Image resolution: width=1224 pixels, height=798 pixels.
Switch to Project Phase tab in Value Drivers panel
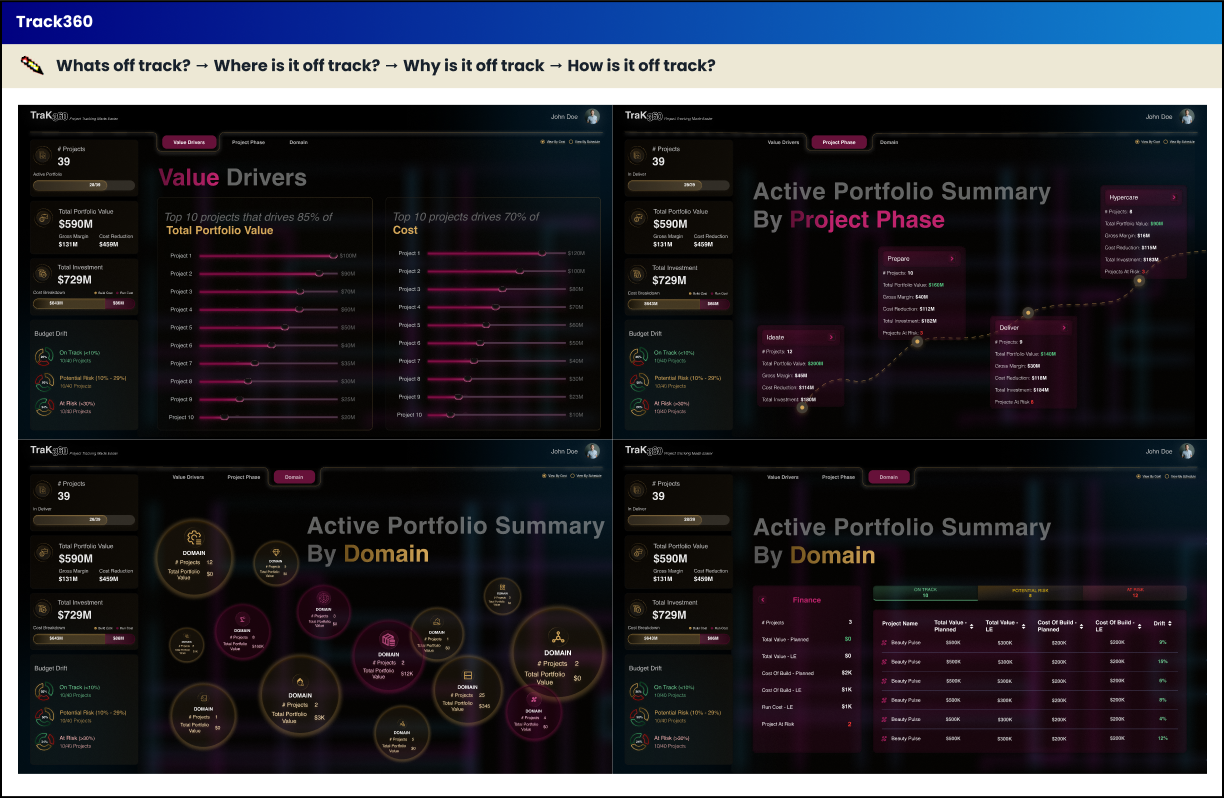(x=248, y=142)
